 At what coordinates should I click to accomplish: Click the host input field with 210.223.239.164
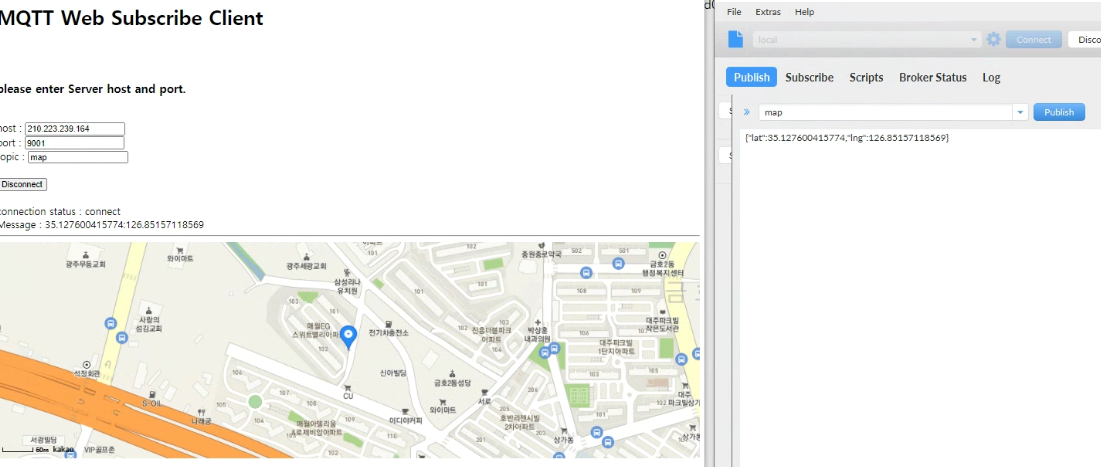point(75,129)
